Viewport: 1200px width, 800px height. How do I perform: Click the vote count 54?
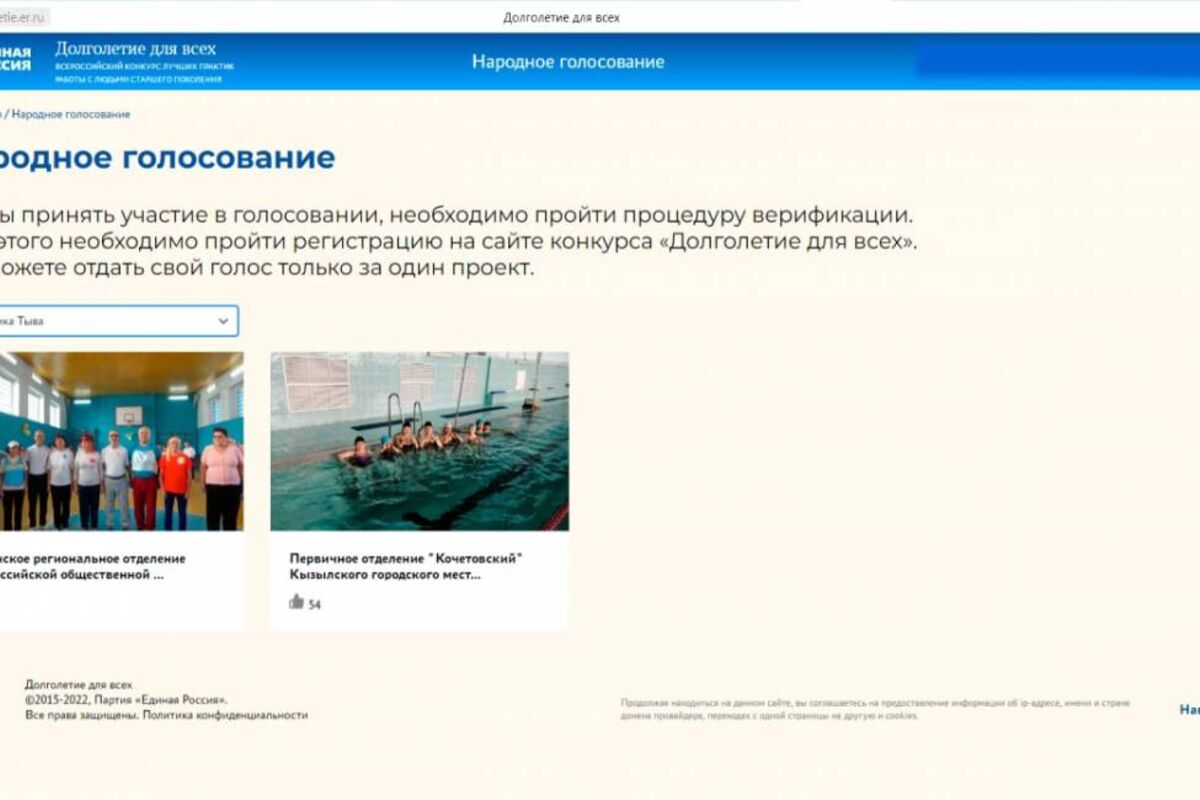pos(315,605)
